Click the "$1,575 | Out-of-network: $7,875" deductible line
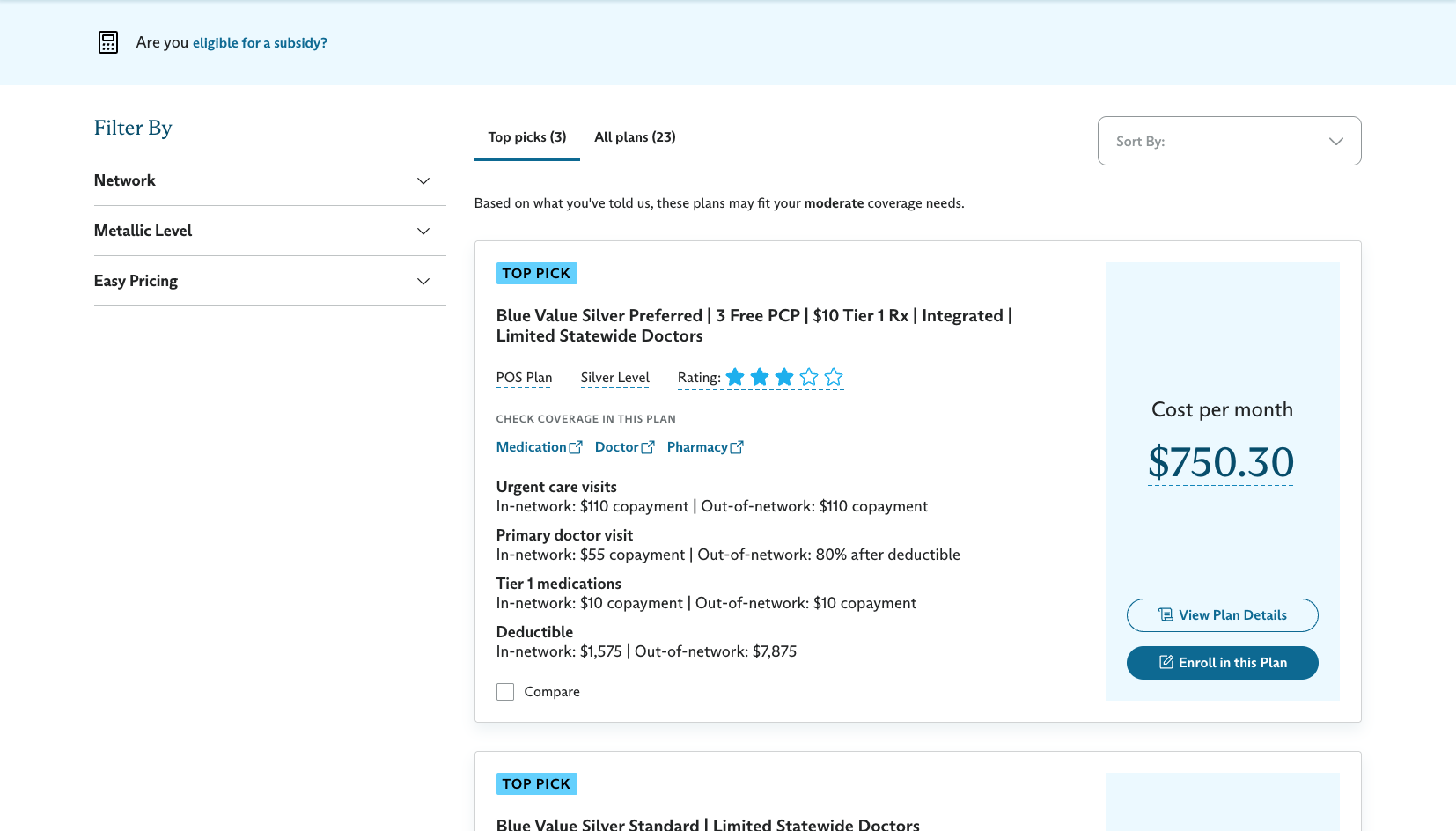 (x=688, y=651)
